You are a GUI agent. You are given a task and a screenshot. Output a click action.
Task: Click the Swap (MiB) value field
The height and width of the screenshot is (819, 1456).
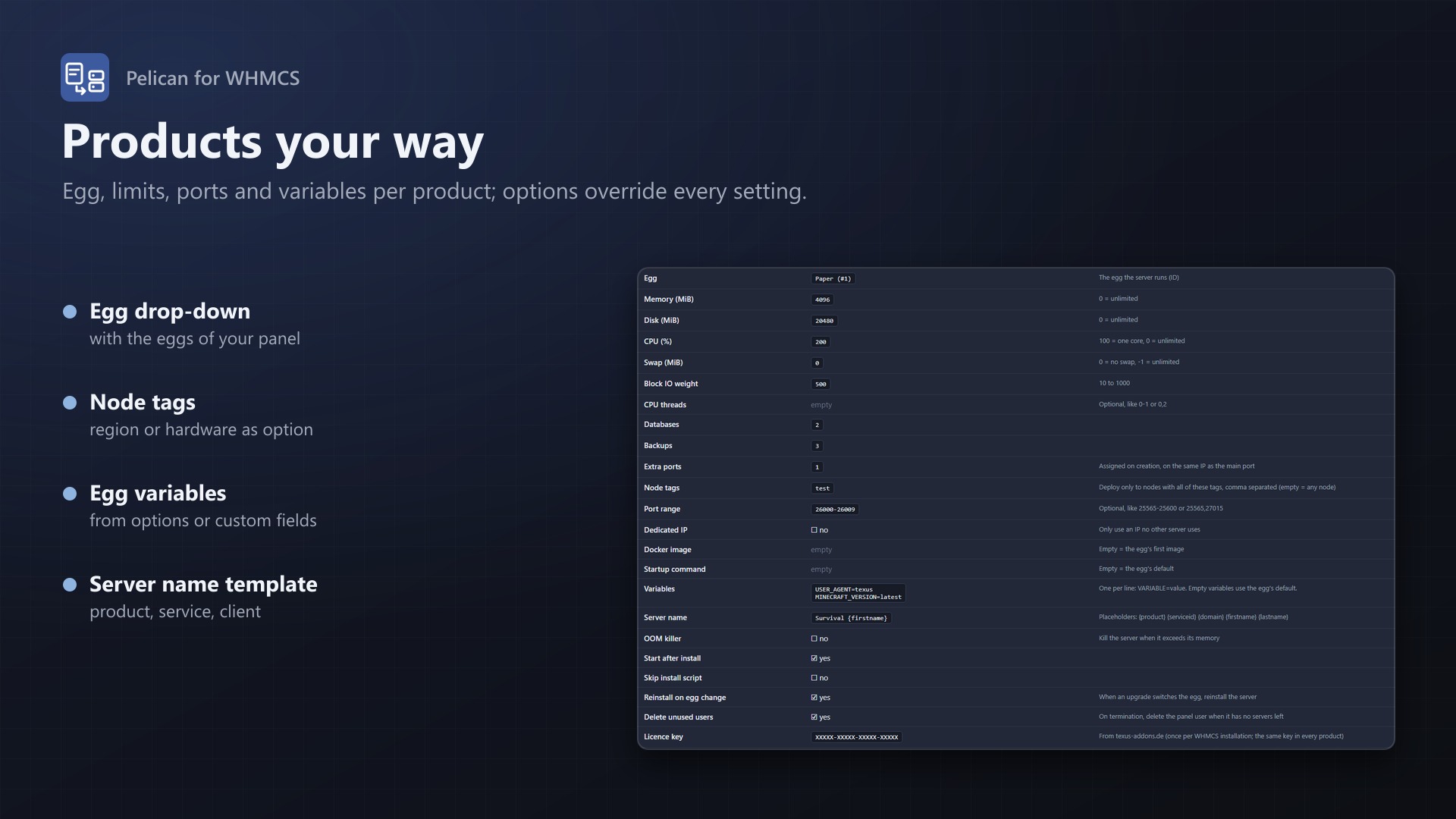tap(817, 363)
